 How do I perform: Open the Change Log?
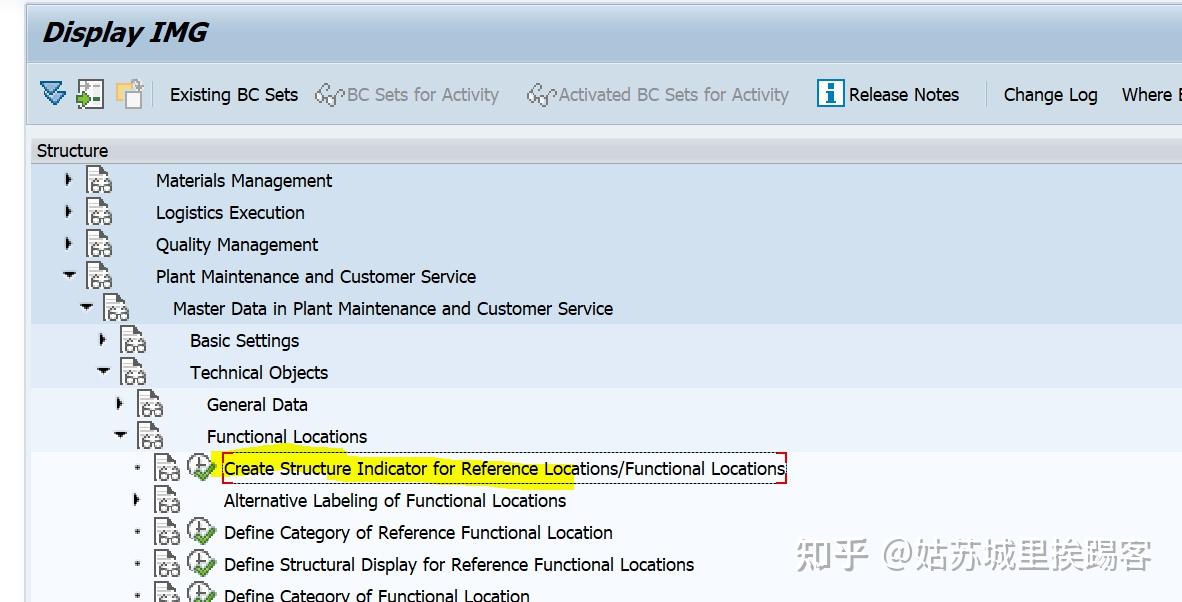(1050, 95)
